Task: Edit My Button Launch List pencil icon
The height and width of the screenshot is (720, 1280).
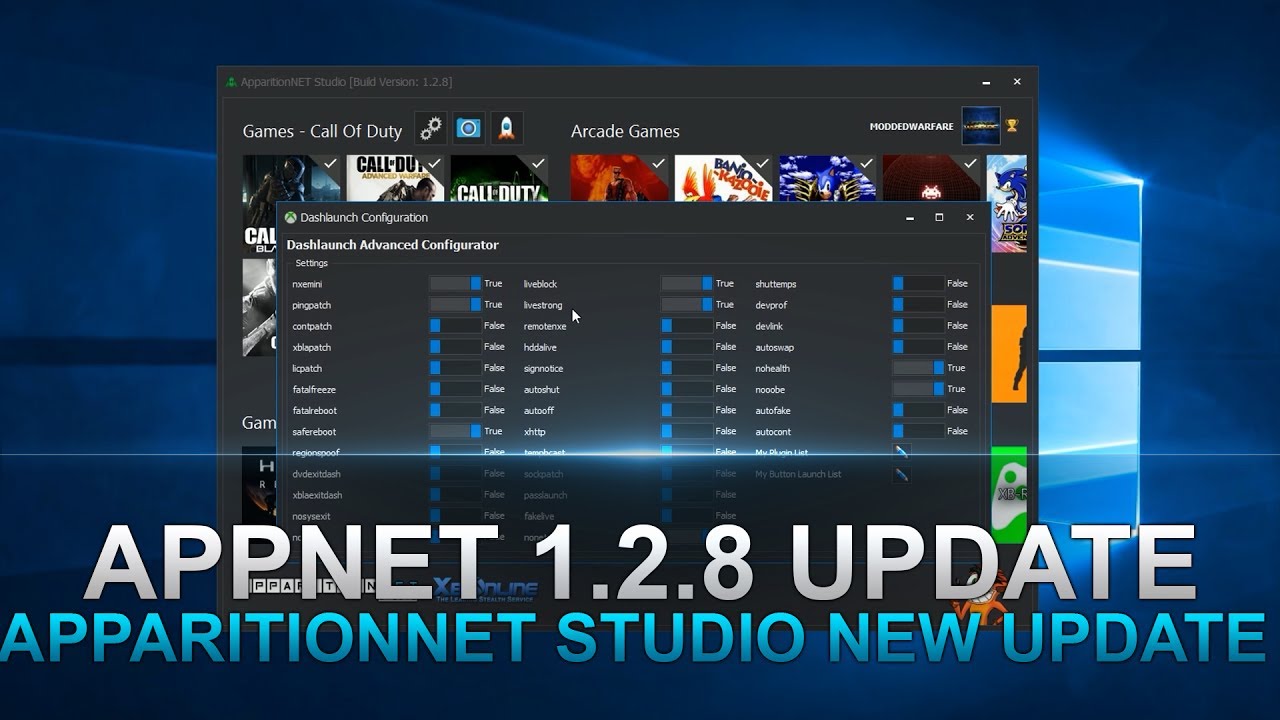Action: pos(901,475)
